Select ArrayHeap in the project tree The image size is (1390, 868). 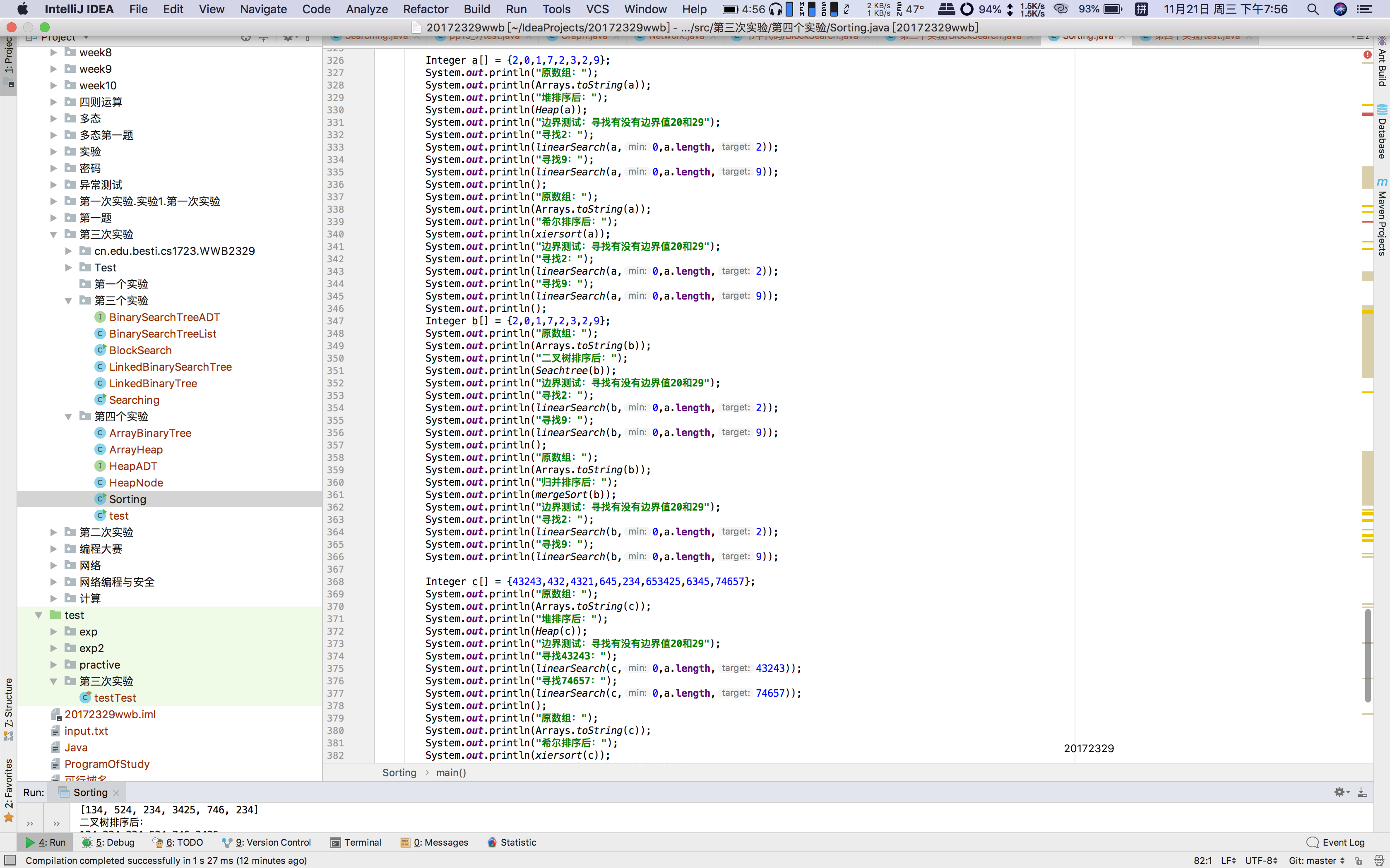tap(135, 449)
